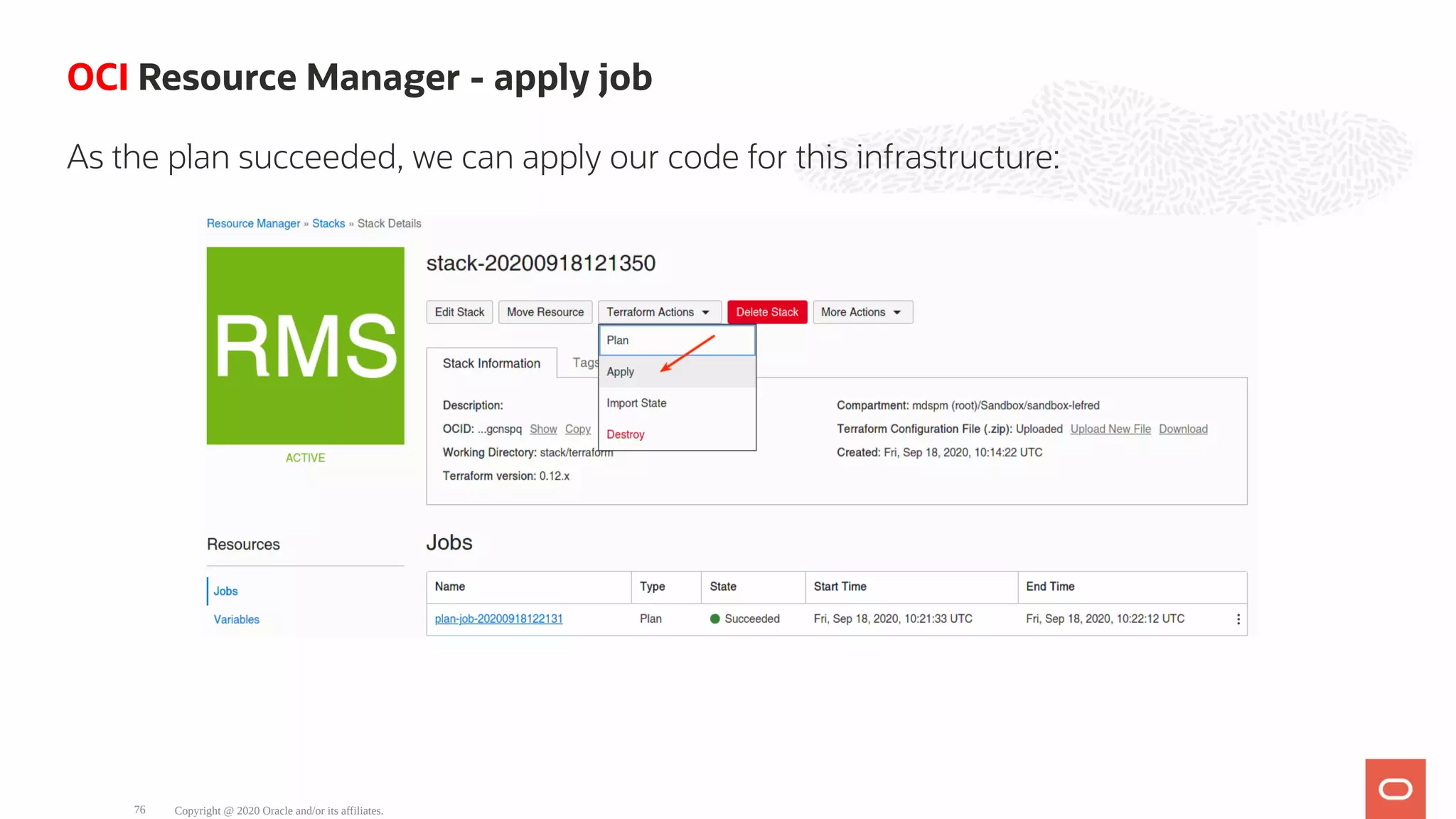Screen dimensions: 1456x819
Task: Select Destroy in the Terraform Actions menu
Action: [677, 434]
